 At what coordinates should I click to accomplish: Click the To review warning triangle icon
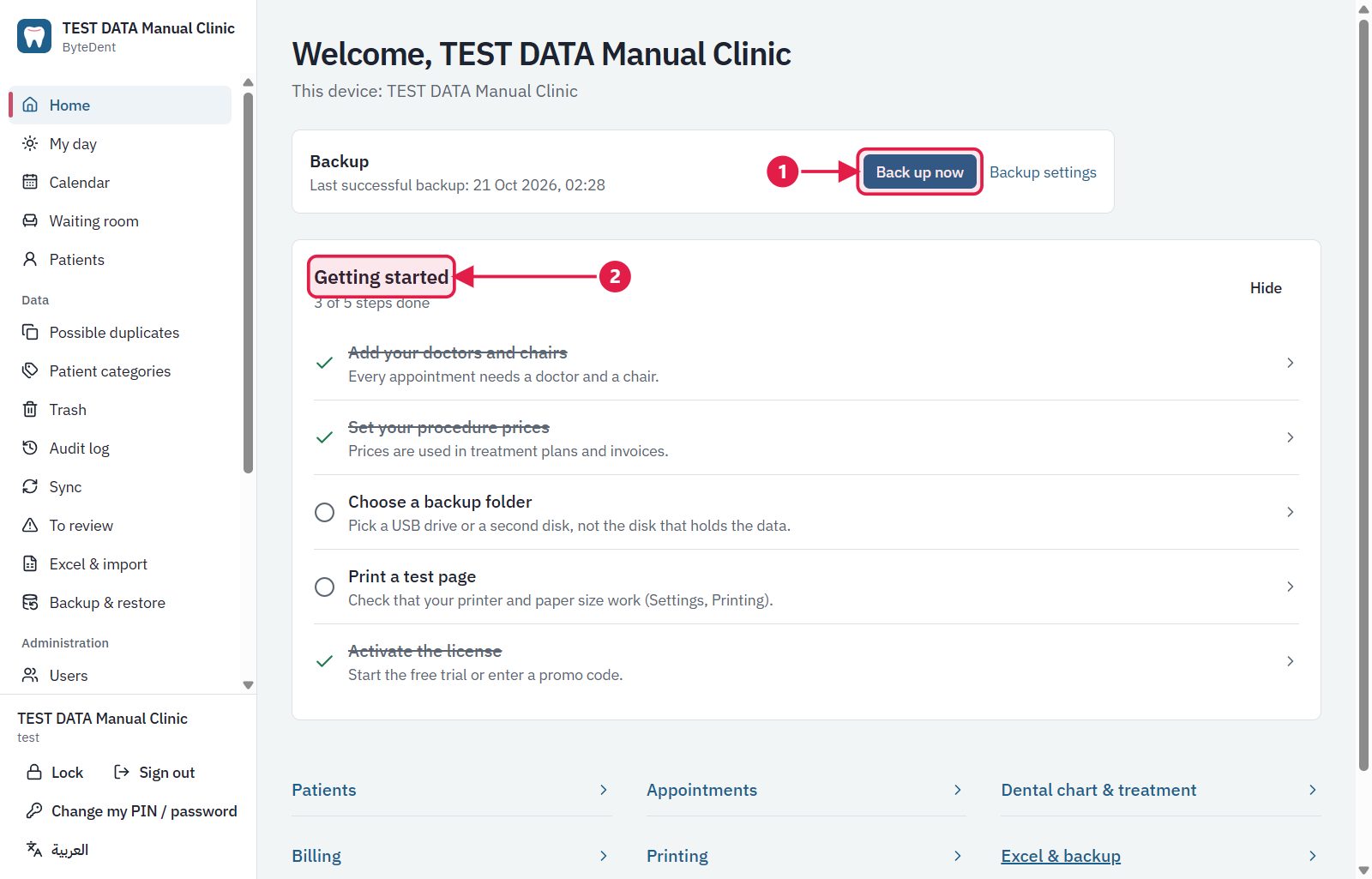pyautogui.click(x=30, y=525)
